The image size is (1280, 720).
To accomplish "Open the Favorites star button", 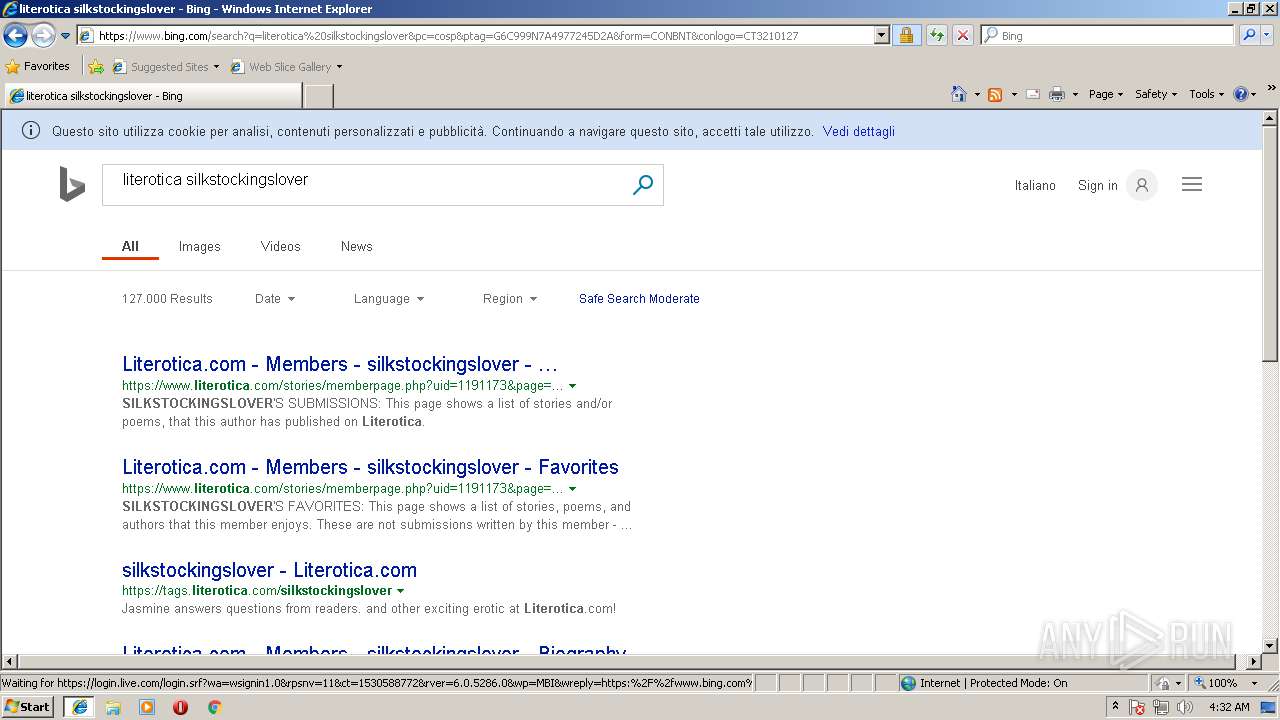I will coord(38,66).
